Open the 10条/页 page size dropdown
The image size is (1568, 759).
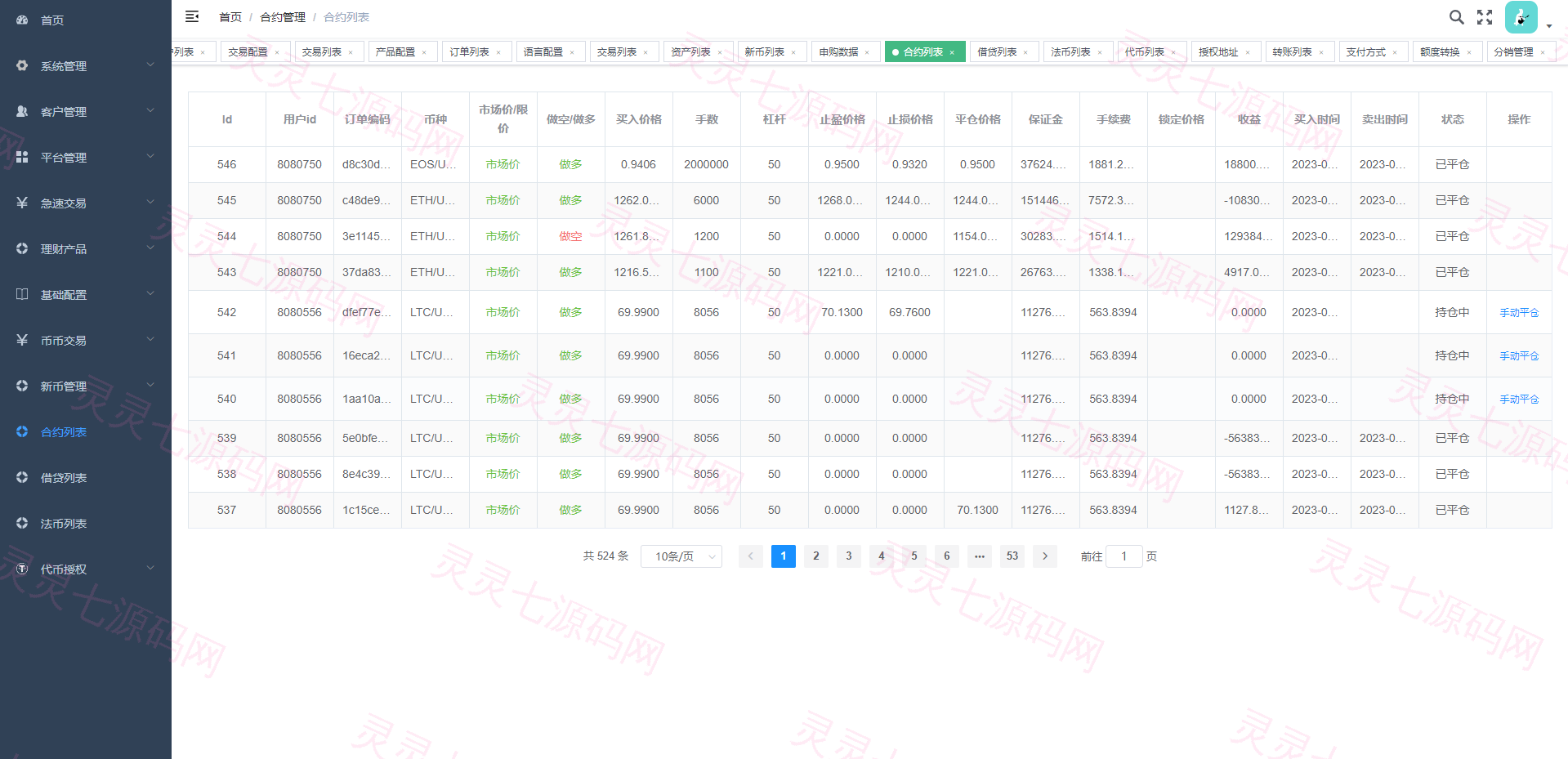tap(681, 556)
